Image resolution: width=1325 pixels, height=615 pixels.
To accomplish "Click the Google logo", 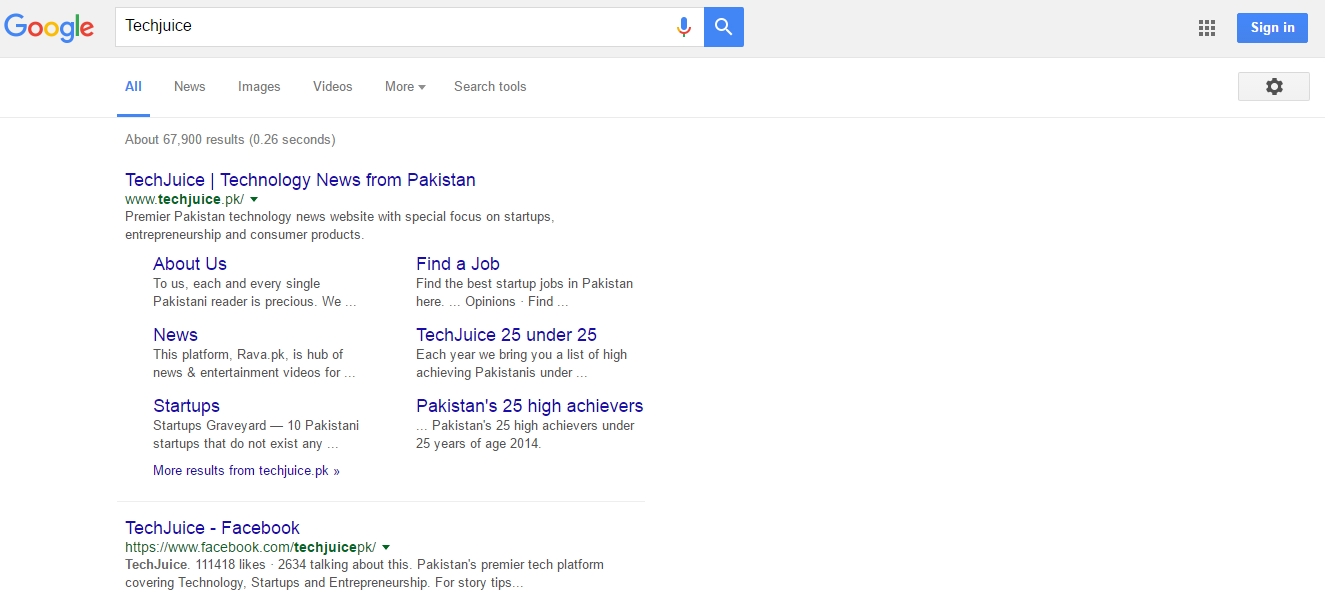I will coord(49,27).
